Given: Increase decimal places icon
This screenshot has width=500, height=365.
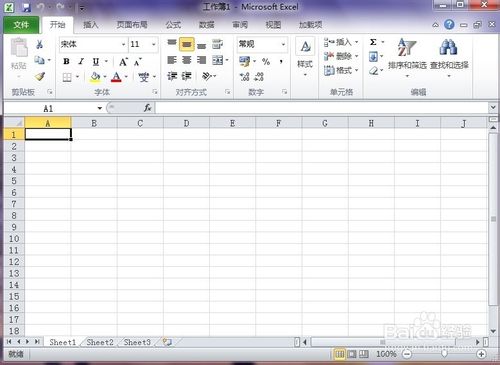Looking at the screenshot, I should coord(244,77).
